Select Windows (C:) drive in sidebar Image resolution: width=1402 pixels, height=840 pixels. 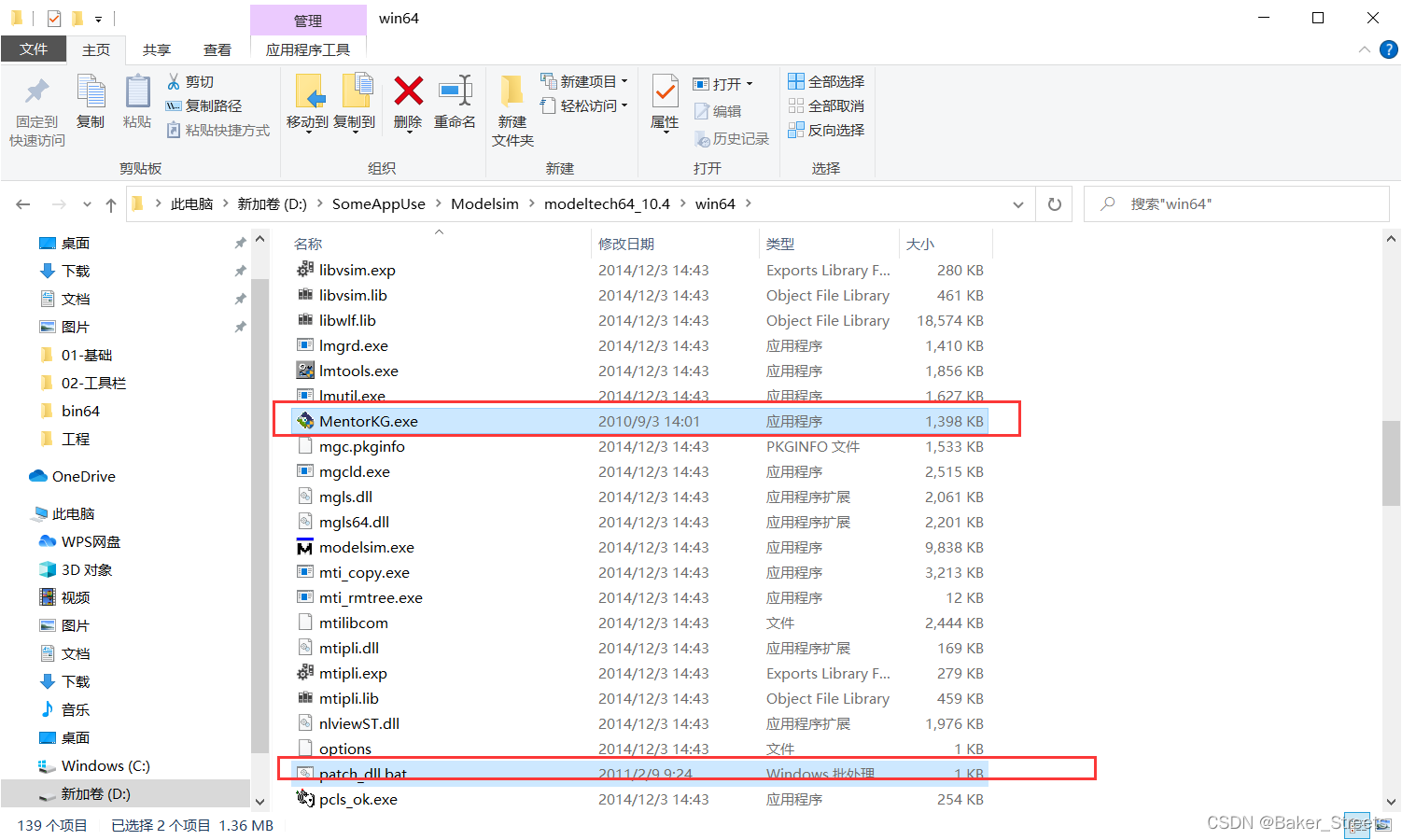[105, 766]
